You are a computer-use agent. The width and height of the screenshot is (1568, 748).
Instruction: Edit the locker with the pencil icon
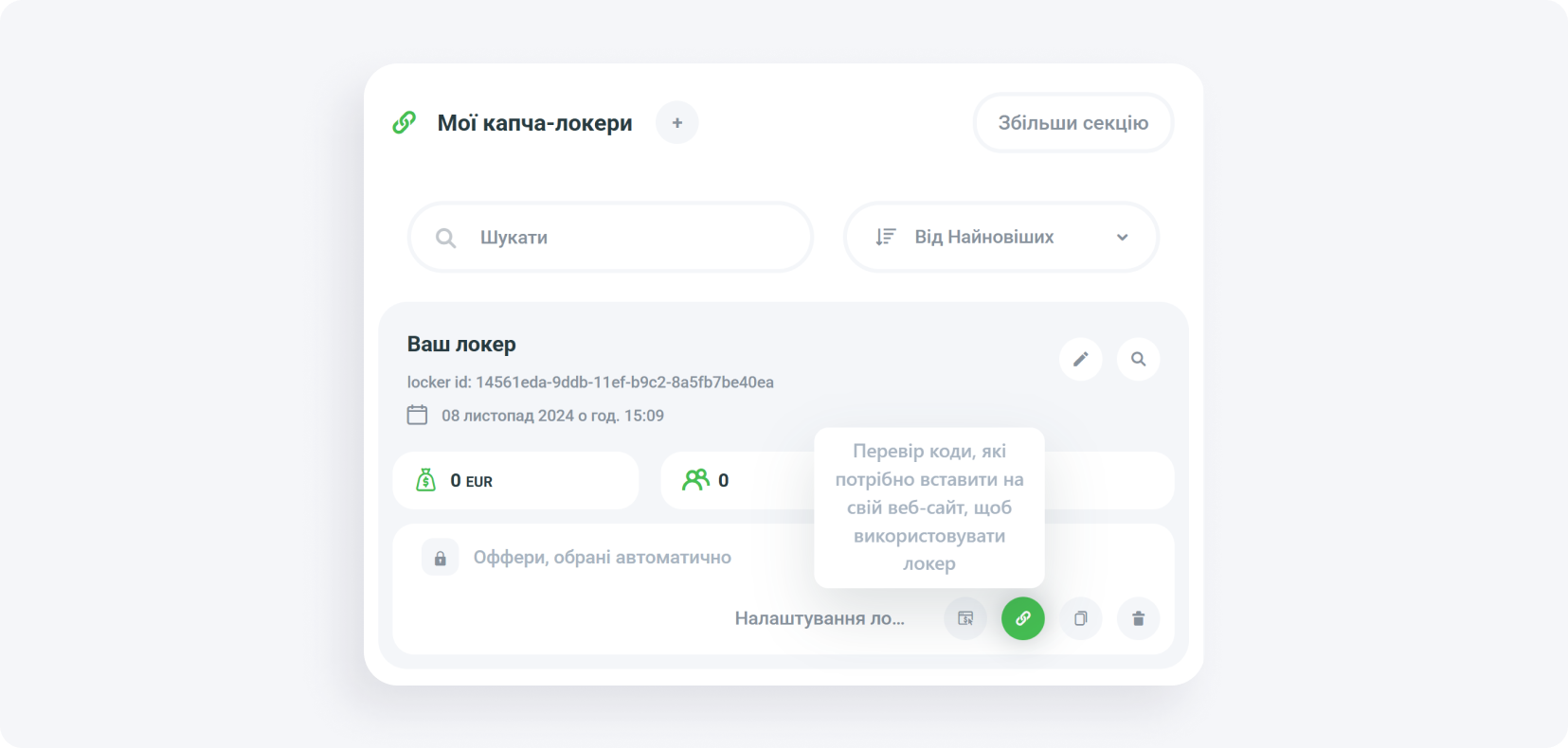tap(1080, 359)
